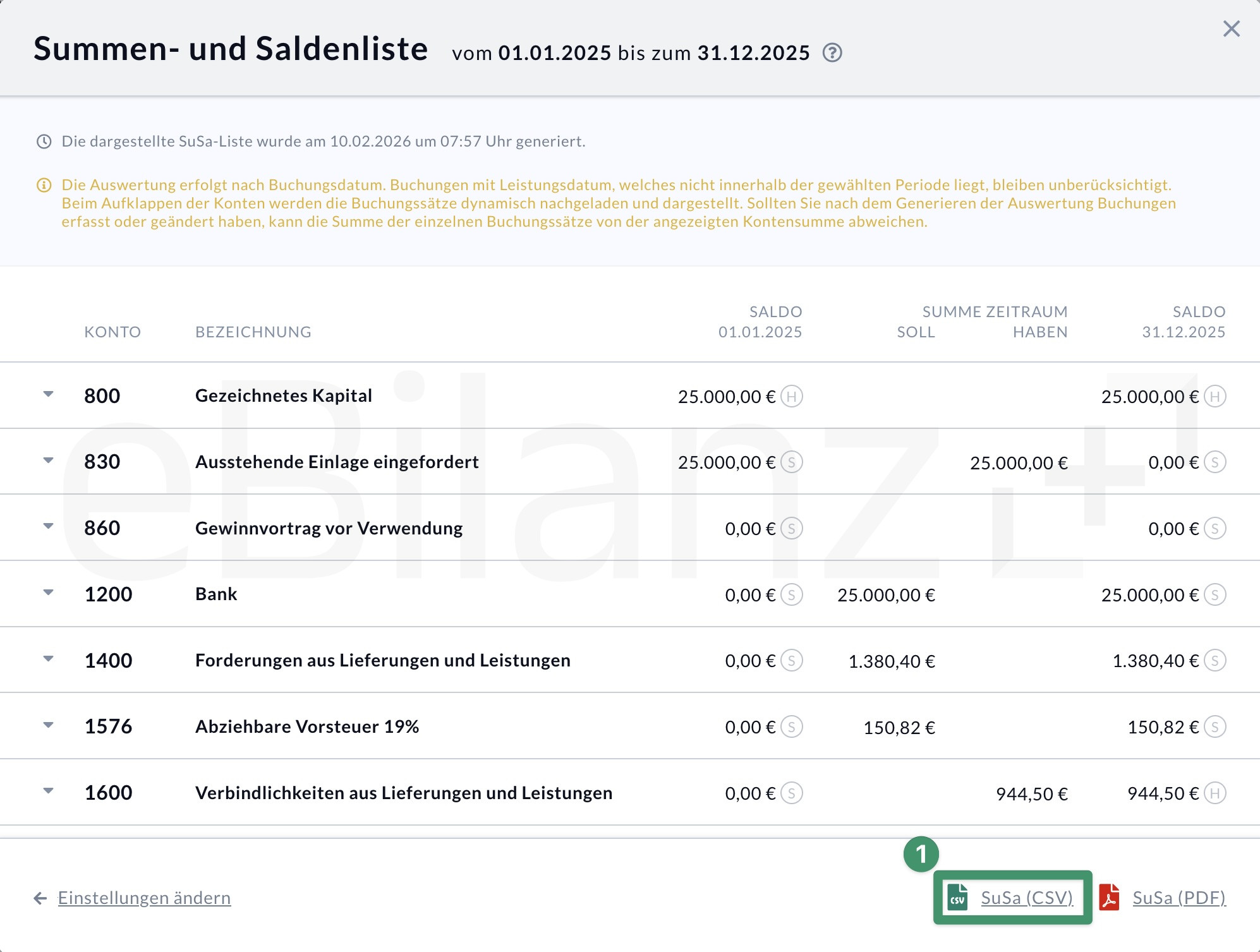Click S badge of 1600 opening balance

[x=792, y=793]
